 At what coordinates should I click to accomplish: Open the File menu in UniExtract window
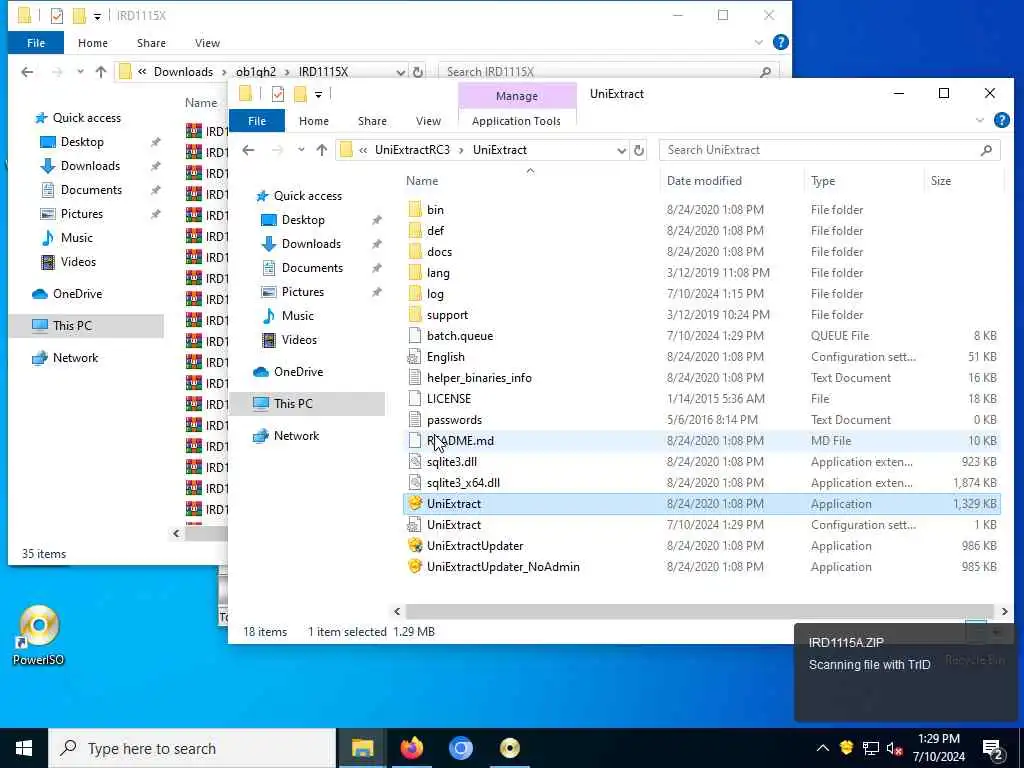pos(257,121)
